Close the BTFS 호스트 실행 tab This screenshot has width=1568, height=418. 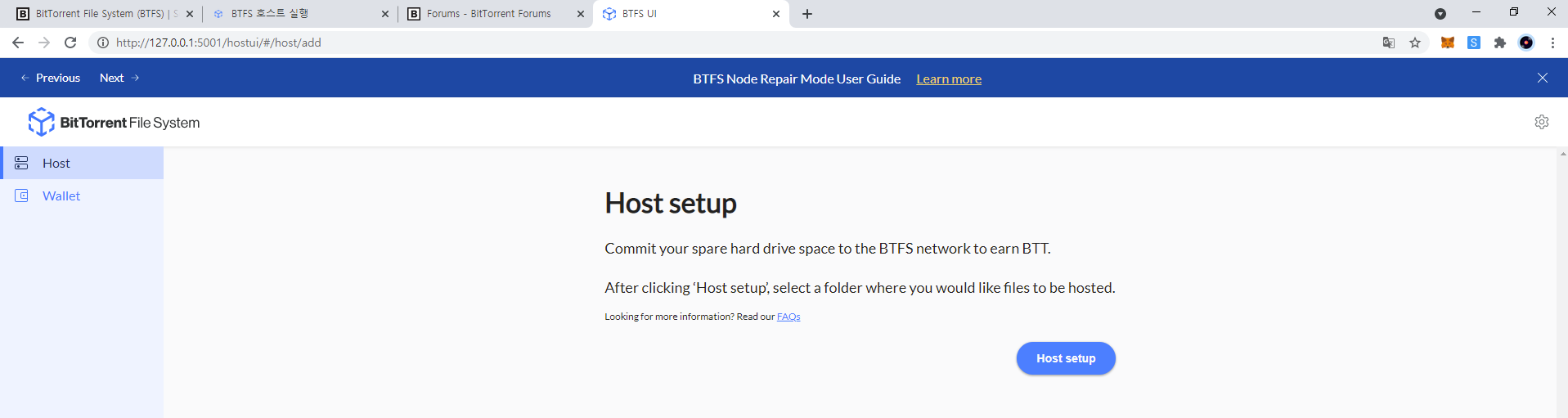(x=385, y=14)
